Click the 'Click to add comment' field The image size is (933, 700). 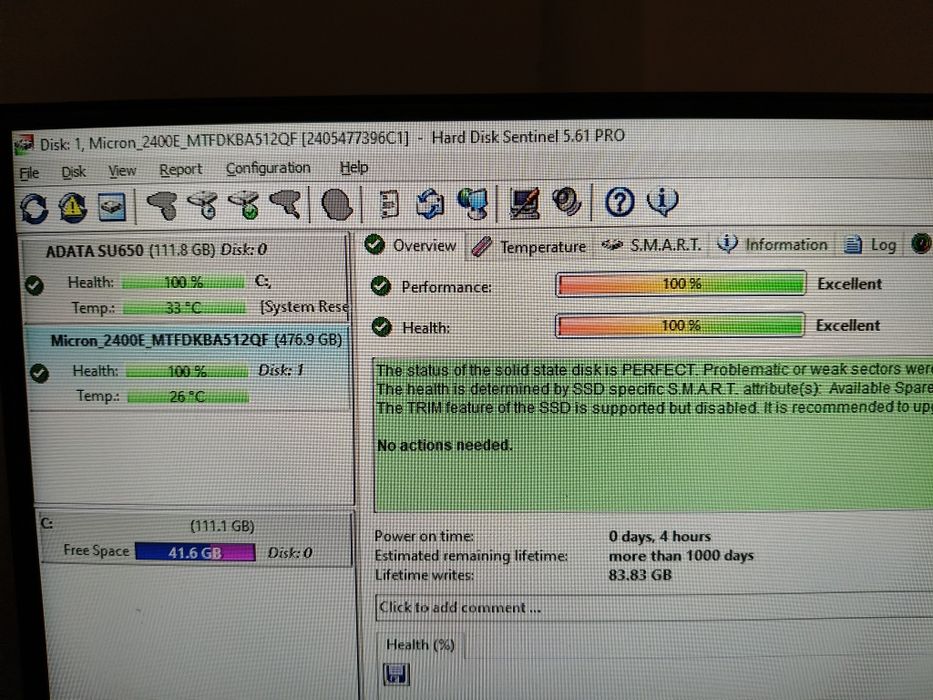tap(654, 607)
